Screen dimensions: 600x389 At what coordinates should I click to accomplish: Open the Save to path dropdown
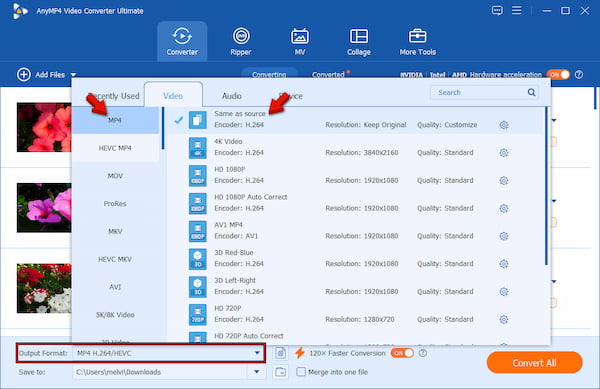click(x=256, y=372)
